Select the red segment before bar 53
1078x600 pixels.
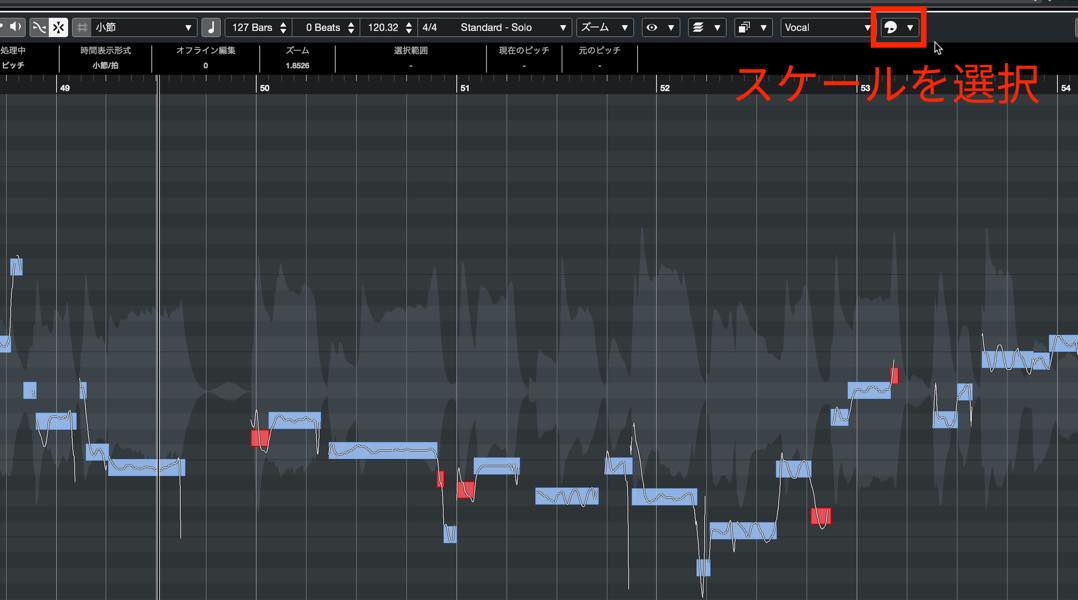821,516
